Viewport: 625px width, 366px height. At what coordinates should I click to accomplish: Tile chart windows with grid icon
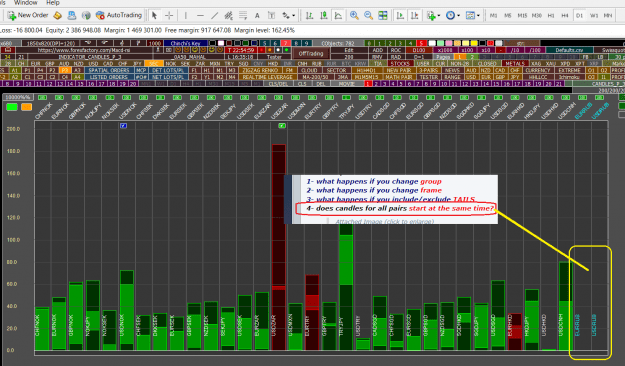[x=383, y=16]
